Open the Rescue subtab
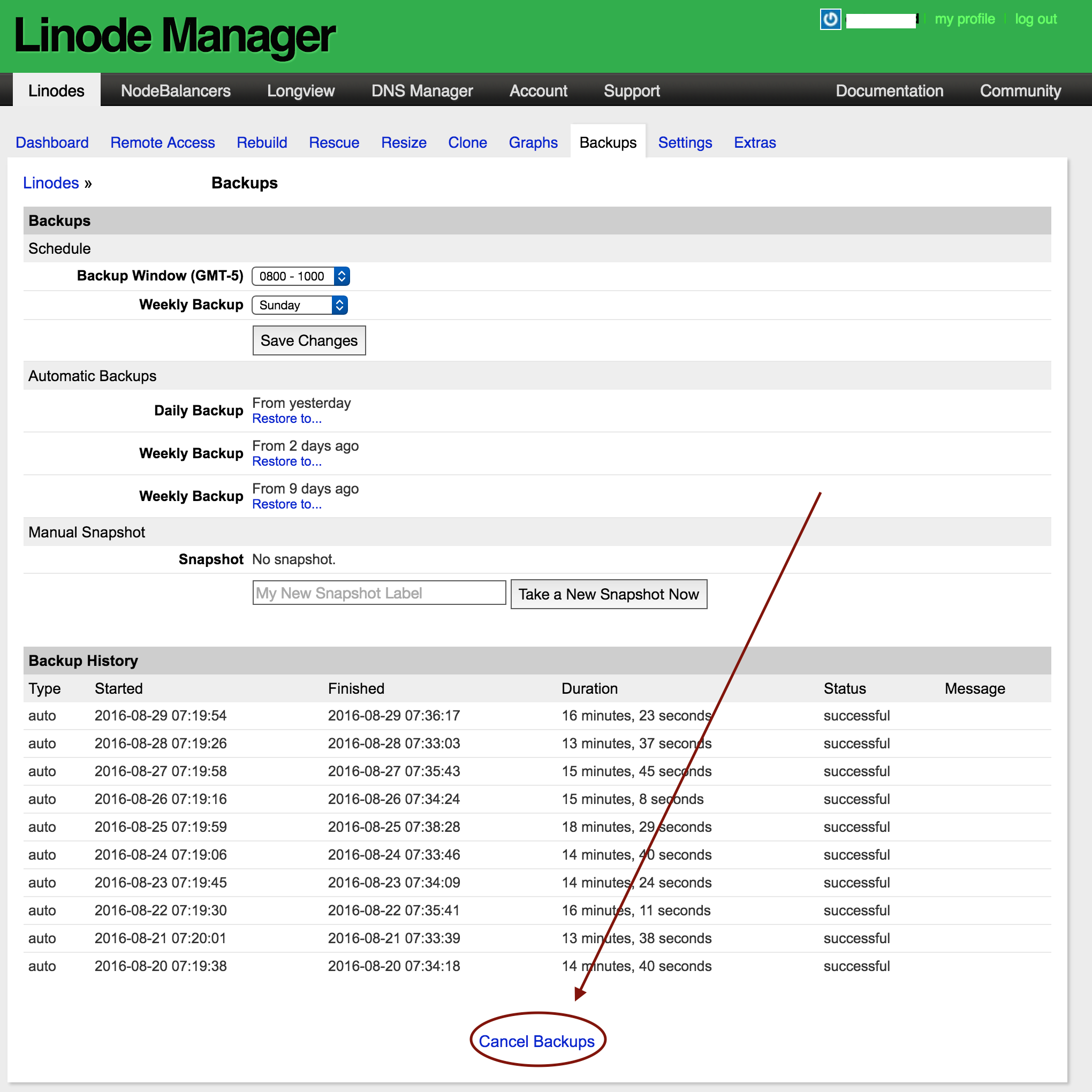1092x1092 pixels. [334, 142]
